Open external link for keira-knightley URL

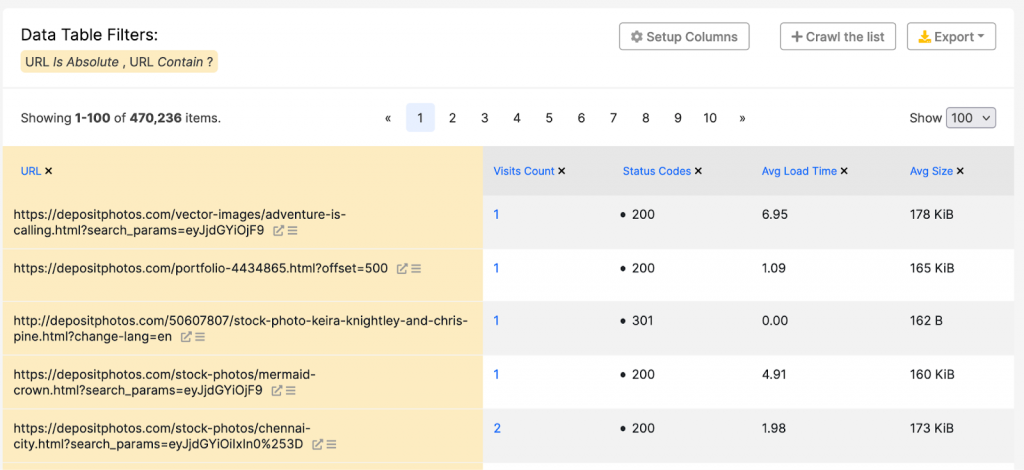point(186,337)
